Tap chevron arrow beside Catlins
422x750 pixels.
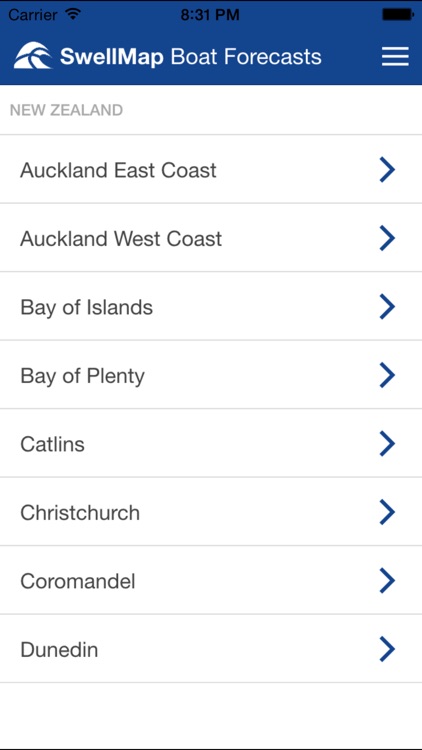pos(387,443)
